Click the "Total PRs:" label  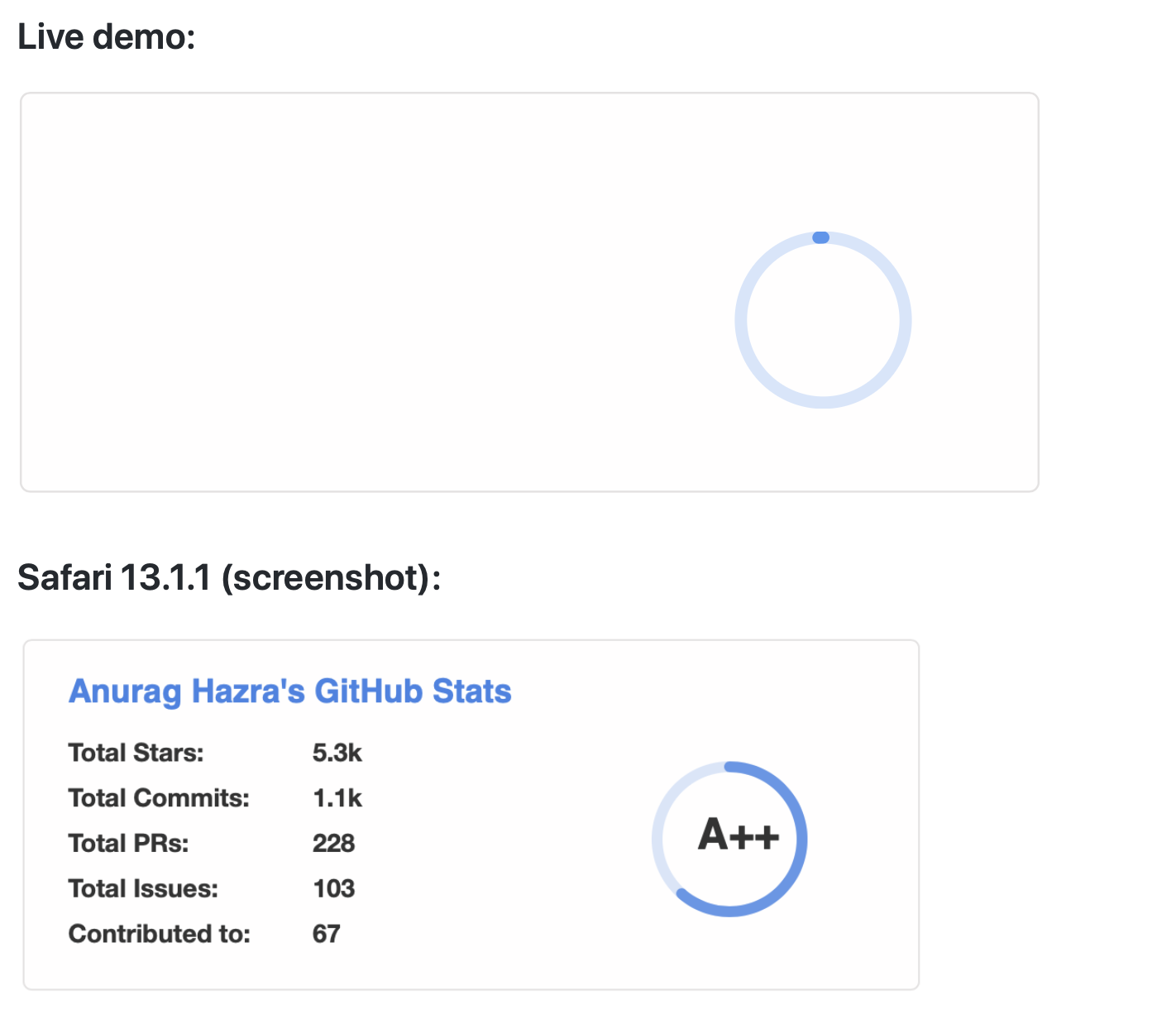129,843
